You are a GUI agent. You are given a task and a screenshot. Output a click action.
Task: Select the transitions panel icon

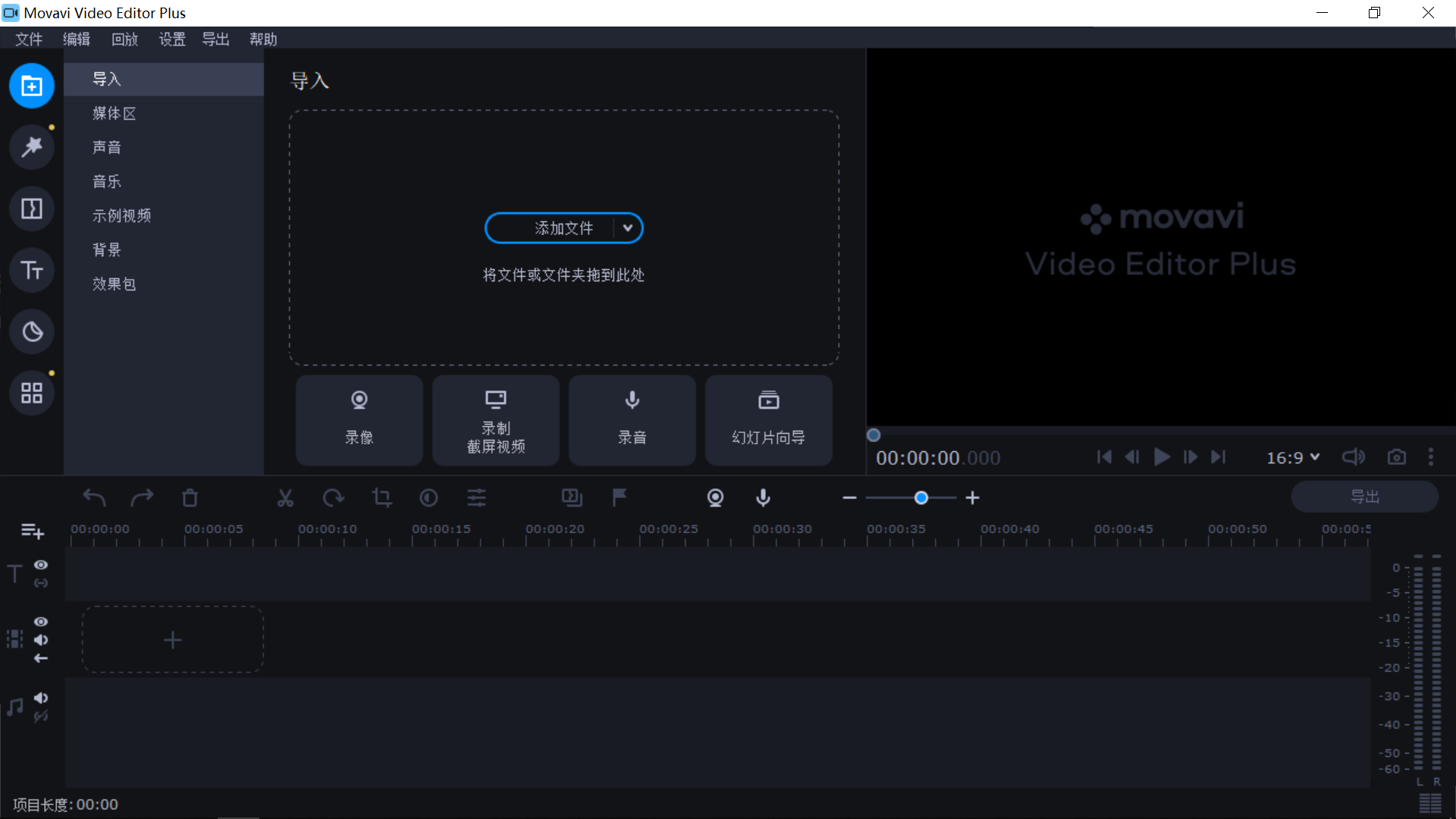pyautogui.click(x=30, y=209)
